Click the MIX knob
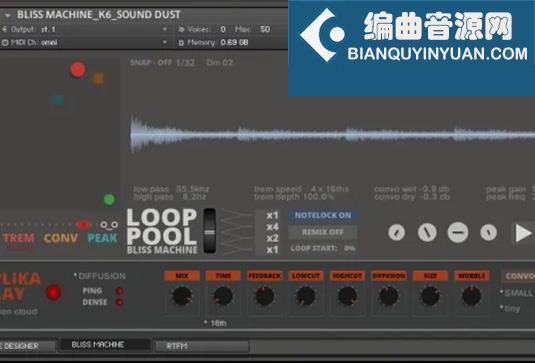Screen dimensions: 535x363 tap(182, 296)
